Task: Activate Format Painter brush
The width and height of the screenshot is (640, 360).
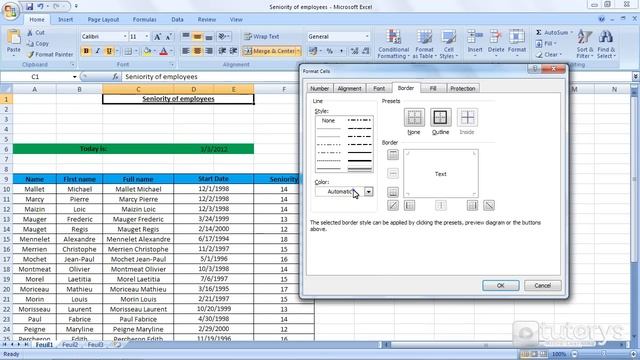Action: pyautogui.click(x=50, y=54)
